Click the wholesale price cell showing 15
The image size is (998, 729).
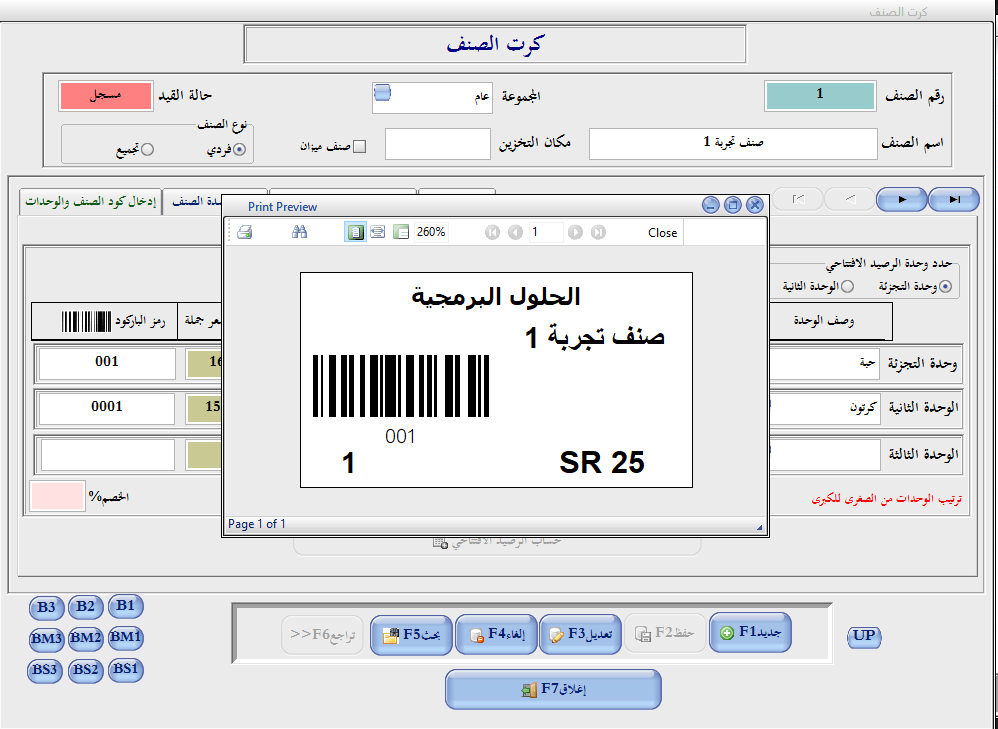(204, 408)
